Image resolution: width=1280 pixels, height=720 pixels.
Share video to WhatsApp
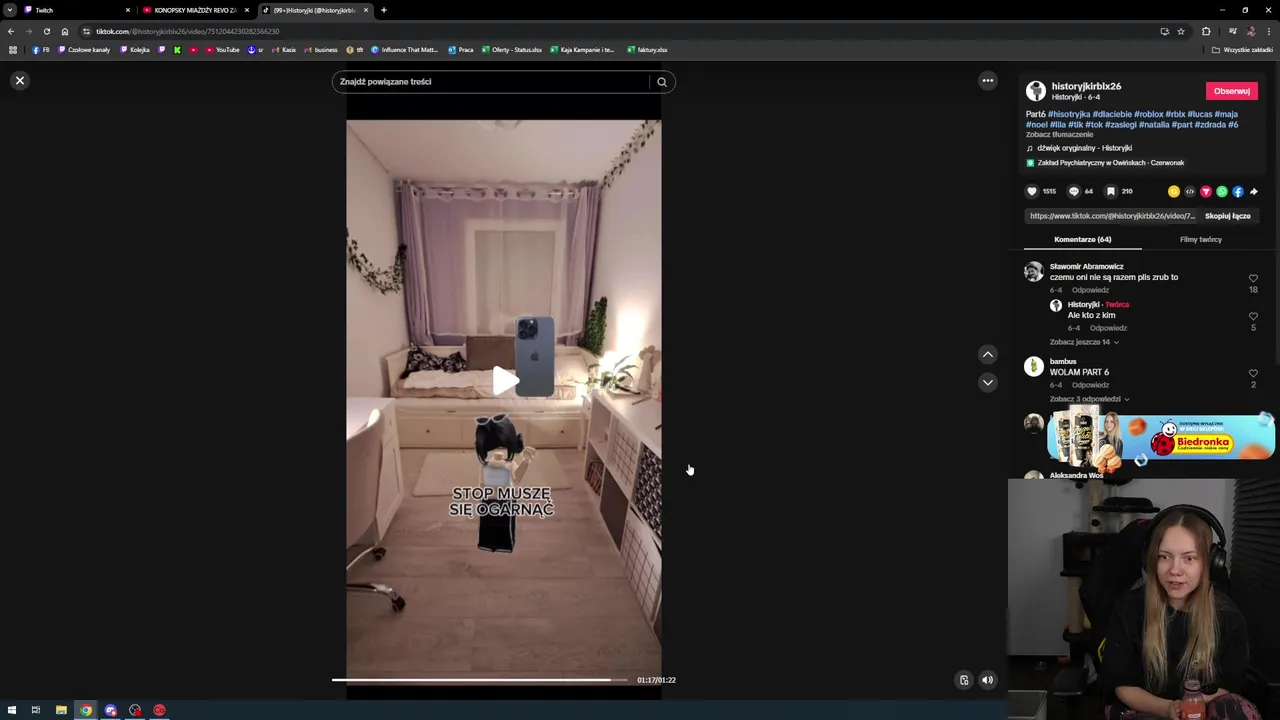pyautogui.click(x=1222, y=191)
